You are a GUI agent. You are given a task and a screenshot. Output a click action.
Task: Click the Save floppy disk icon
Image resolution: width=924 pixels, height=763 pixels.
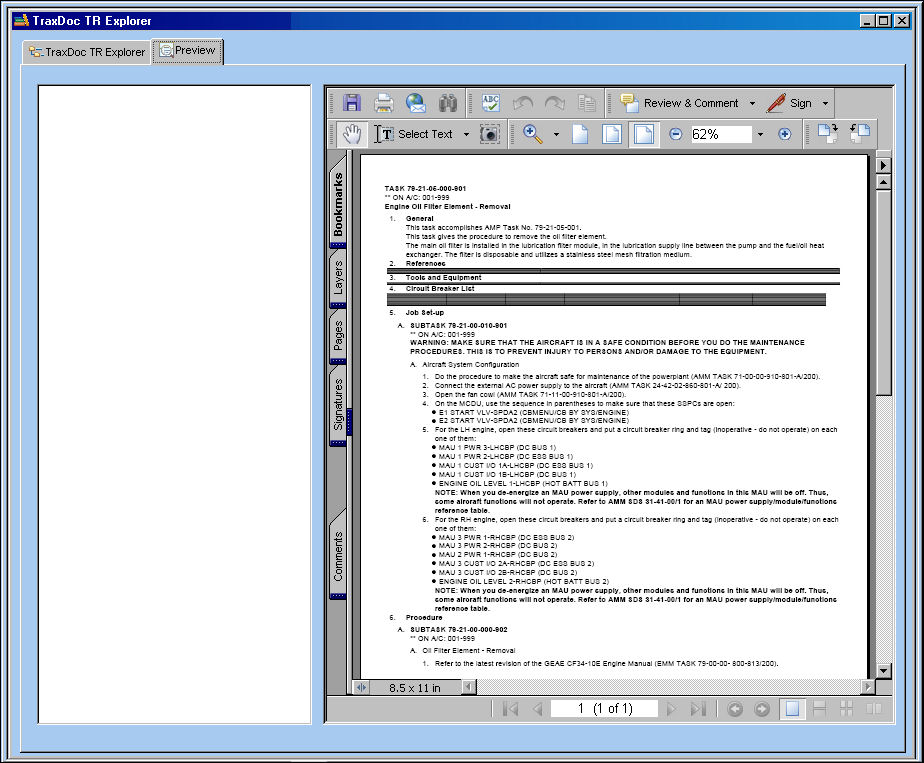[352, 103]
